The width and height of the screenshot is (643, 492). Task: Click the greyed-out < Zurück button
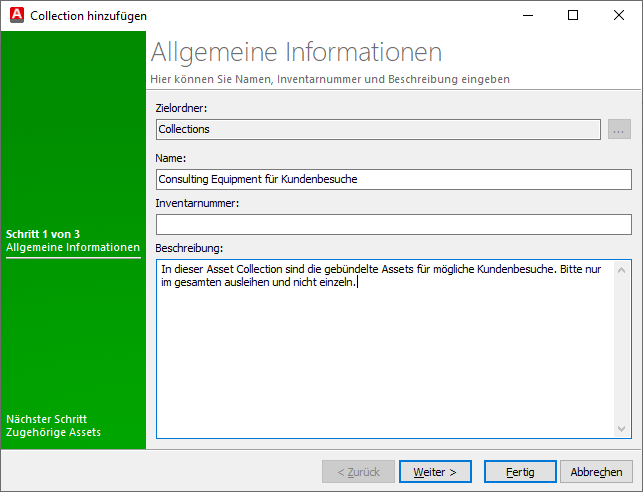(x=357, y=471)
